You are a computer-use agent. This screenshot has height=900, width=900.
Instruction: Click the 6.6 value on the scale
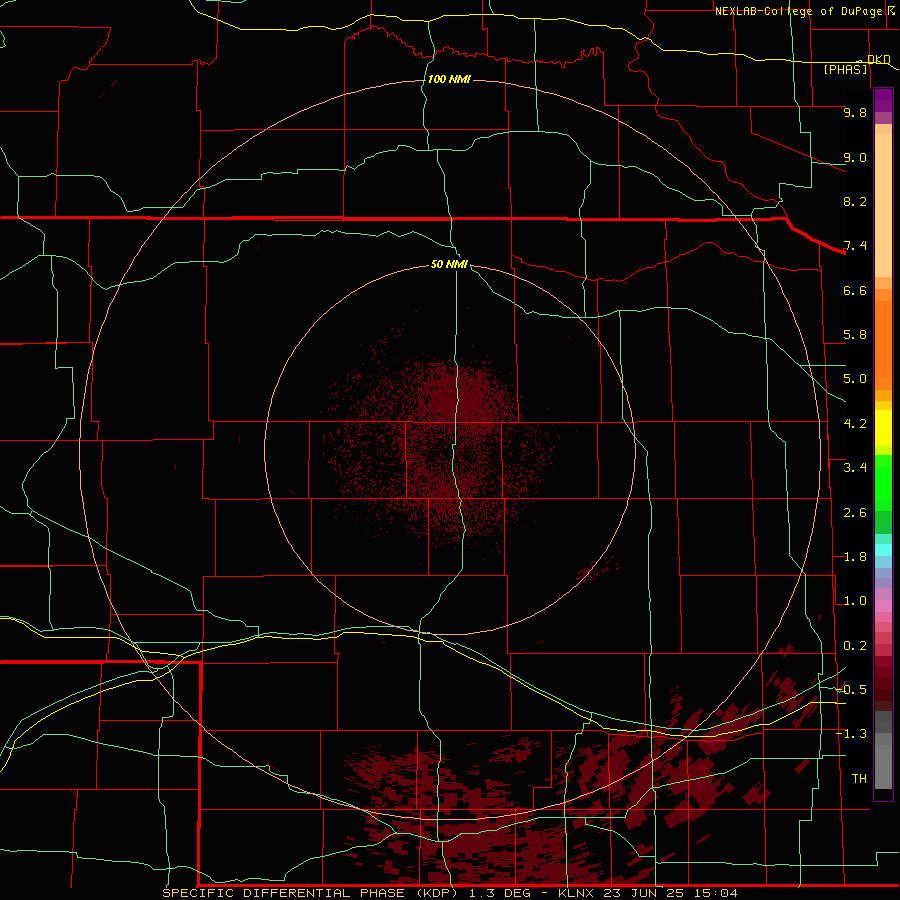(x=855, y=290)
